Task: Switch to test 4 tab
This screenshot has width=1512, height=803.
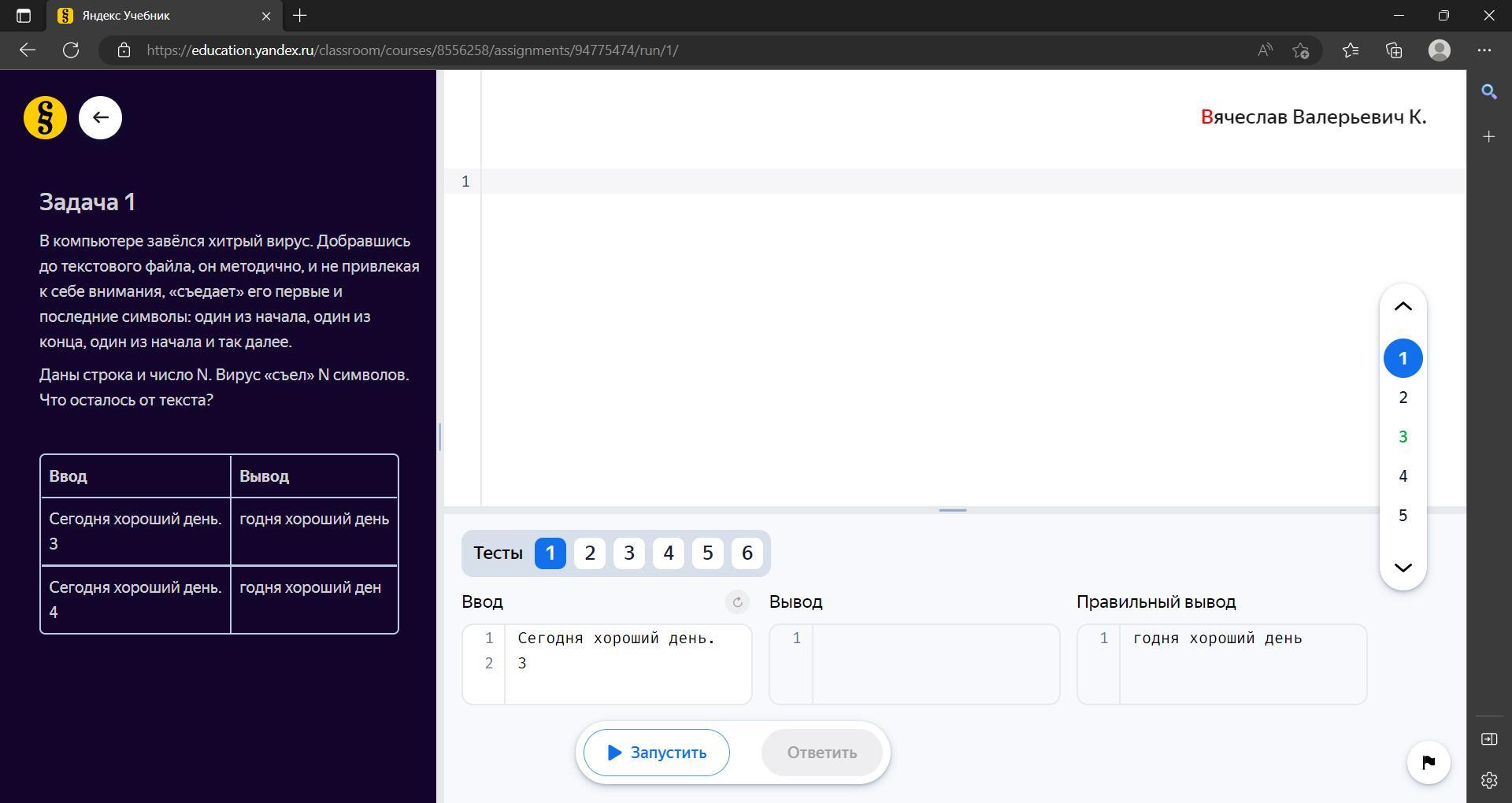Action: click(669, 553)
